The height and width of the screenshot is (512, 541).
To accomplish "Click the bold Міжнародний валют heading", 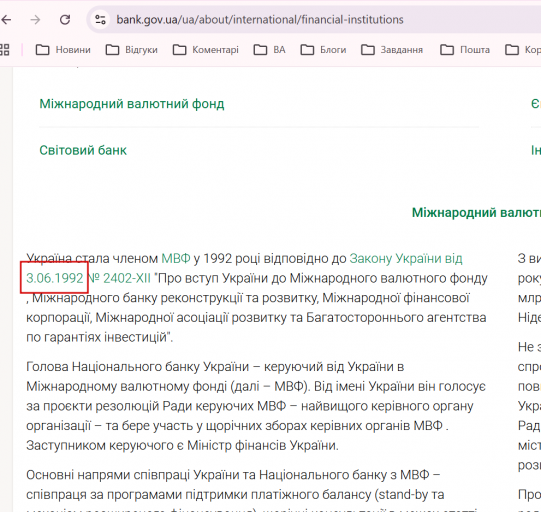I will tap(476, 213).
